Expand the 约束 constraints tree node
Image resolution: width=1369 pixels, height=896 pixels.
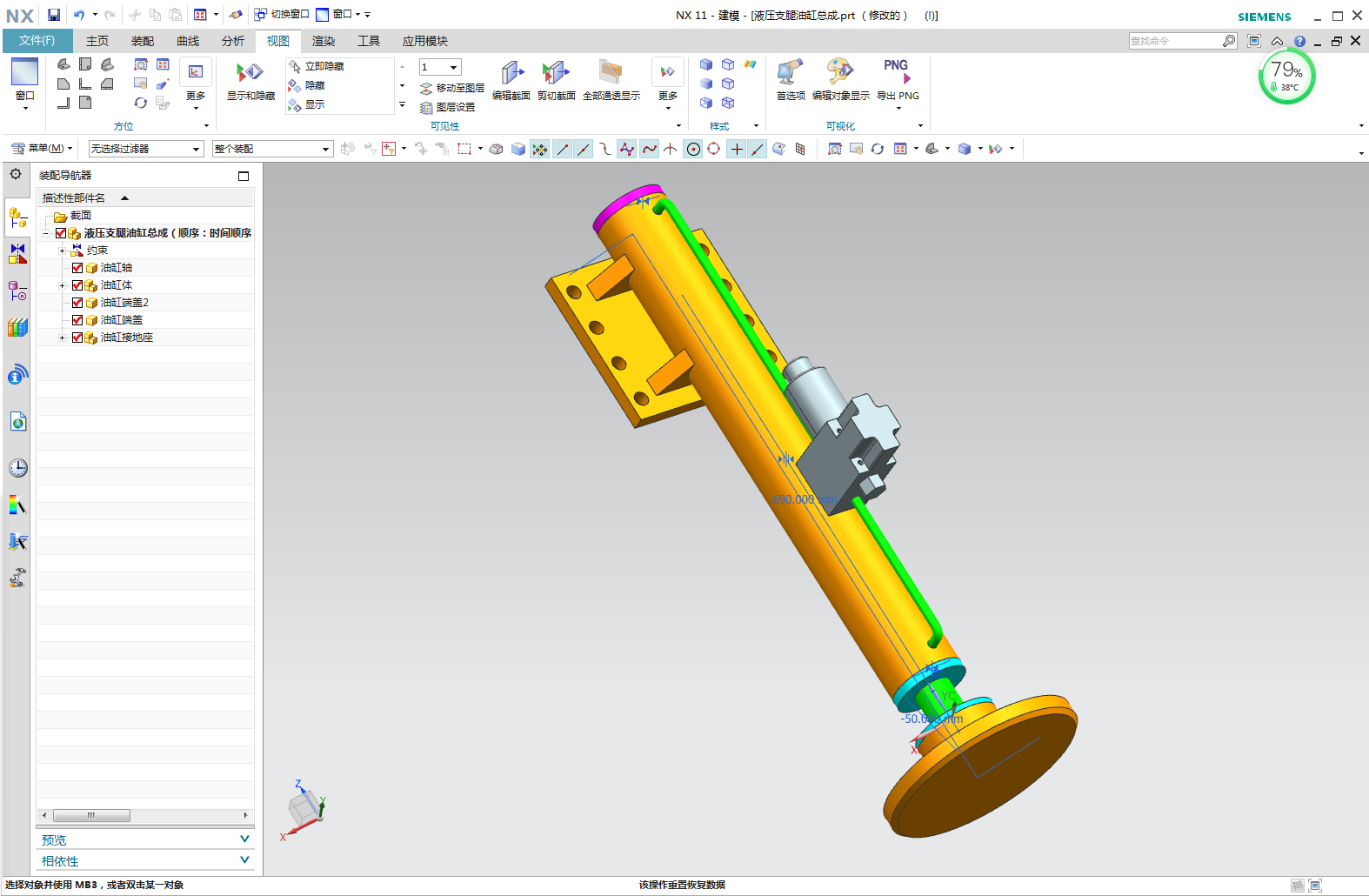62,251
